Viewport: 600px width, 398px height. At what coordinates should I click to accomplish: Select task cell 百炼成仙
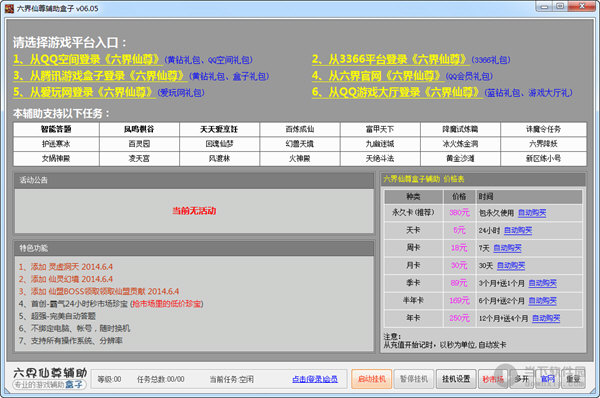(300, 129)
